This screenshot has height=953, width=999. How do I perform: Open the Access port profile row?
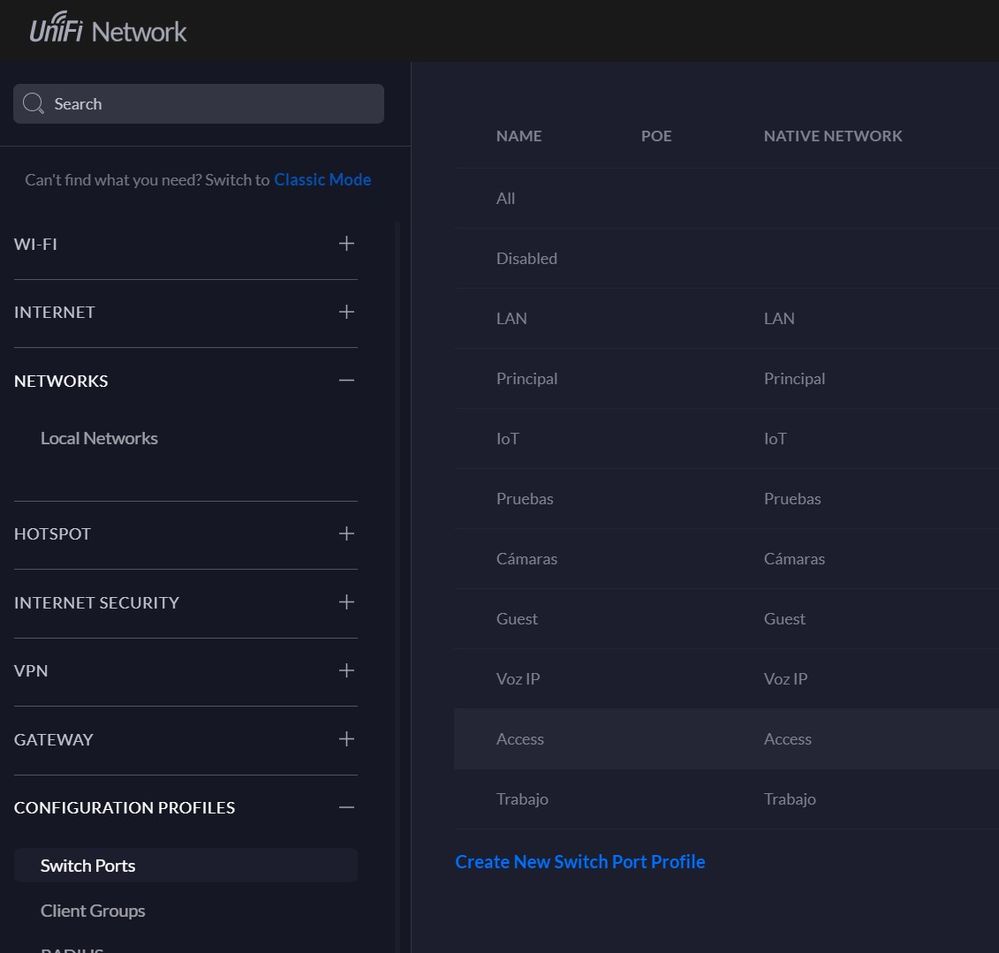(x=520, y=739)
